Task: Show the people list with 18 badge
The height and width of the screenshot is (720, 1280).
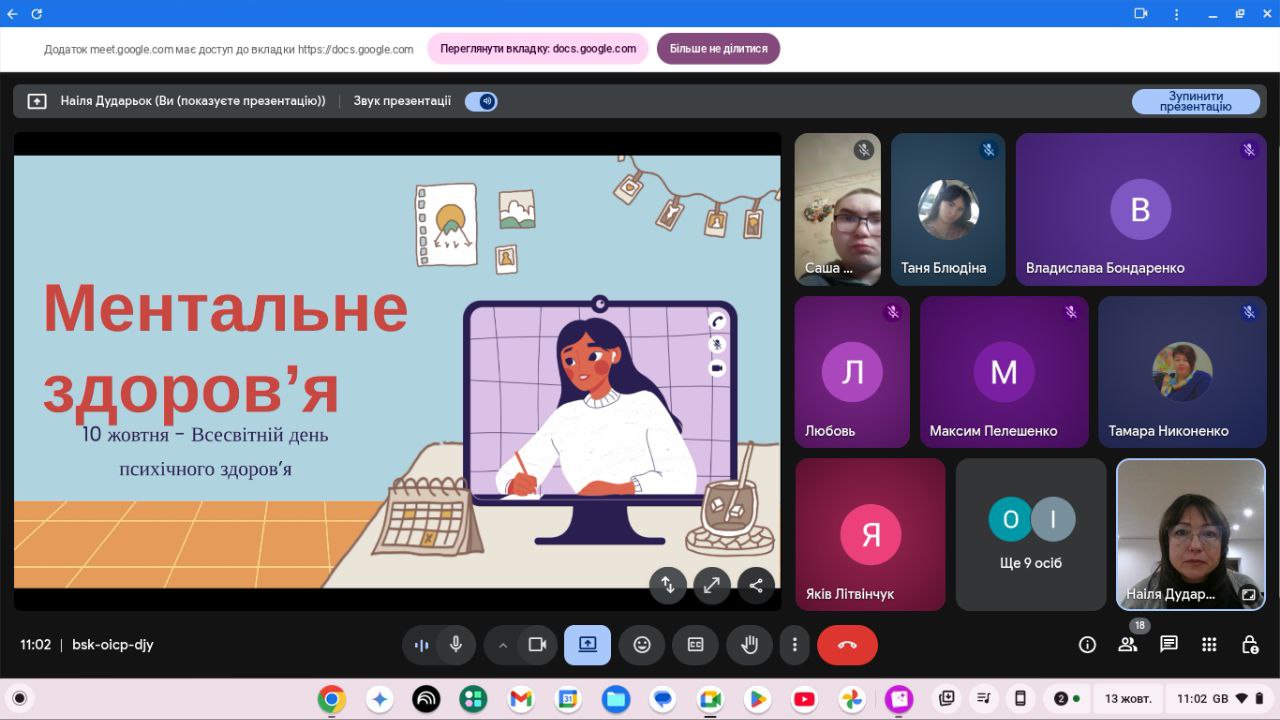Action: 1128,645
